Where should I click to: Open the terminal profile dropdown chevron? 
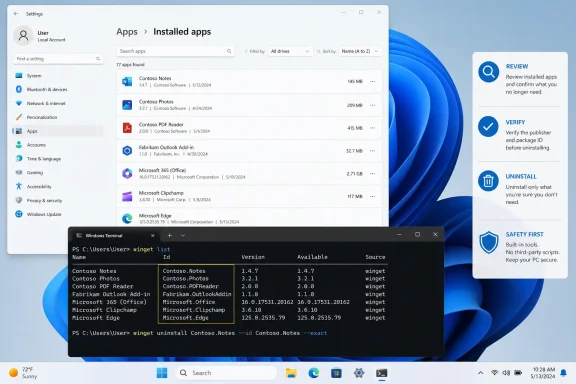pyautogui.click(x=183, y=236)
